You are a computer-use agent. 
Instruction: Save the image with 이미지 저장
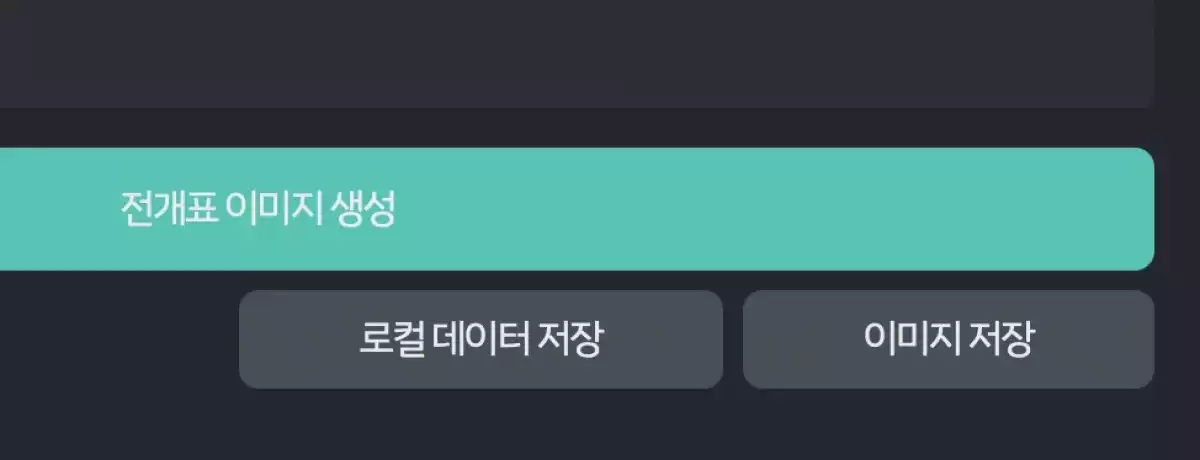948,339
